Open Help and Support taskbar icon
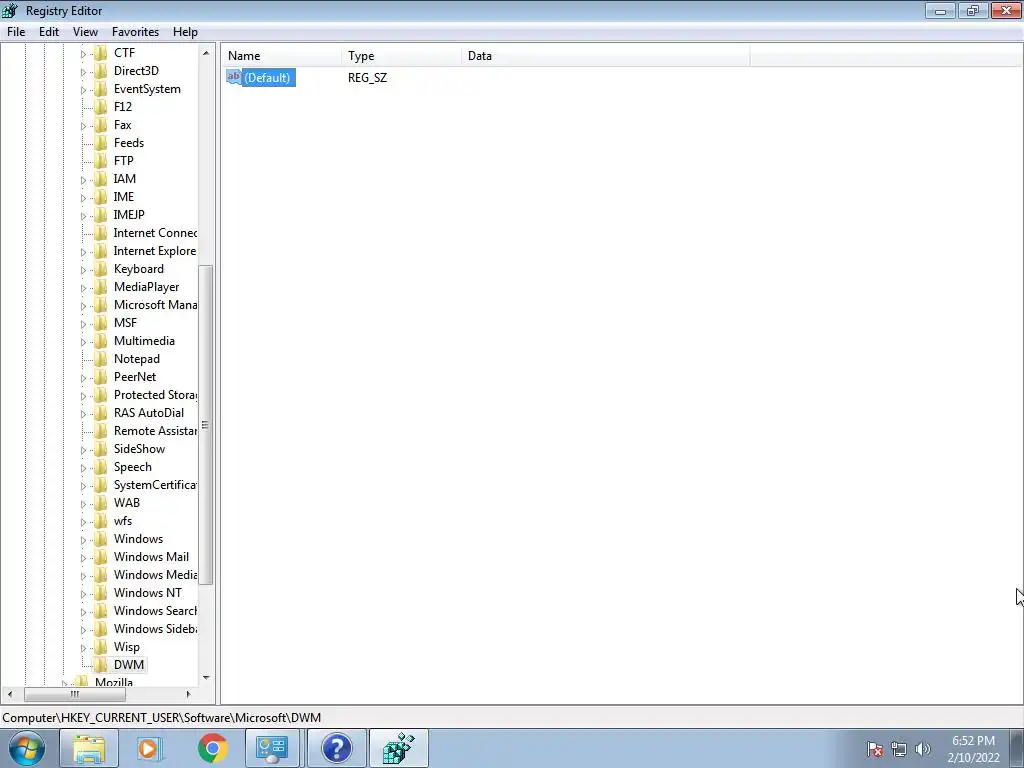 click(x=336, y=748)
